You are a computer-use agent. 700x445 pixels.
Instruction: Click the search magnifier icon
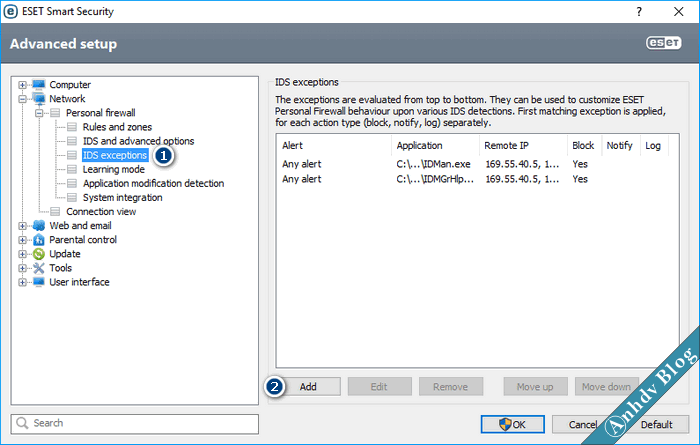pyautogui.click(x=22, y=423)
